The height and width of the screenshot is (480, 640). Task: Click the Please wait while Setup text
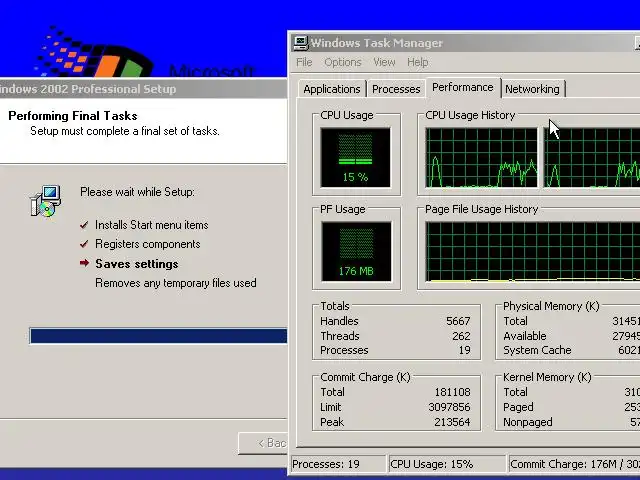pos(137,192)
